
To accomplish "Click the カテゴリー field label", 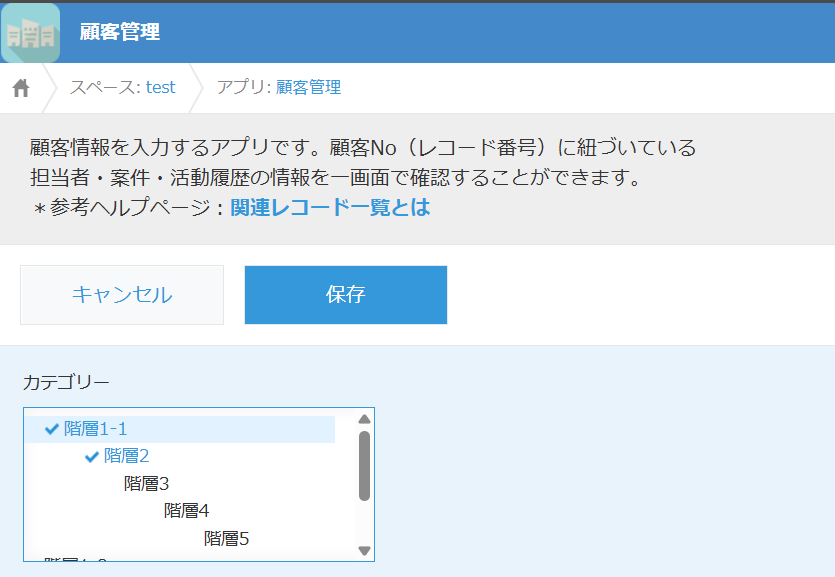I will (x=66, y=382).
